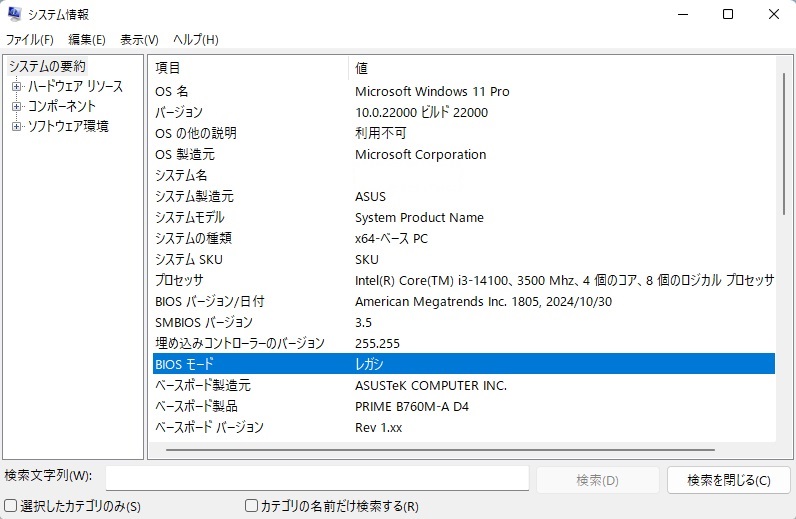Select the バージョン row label
The image size is (796, 519).
coord(179,112)
